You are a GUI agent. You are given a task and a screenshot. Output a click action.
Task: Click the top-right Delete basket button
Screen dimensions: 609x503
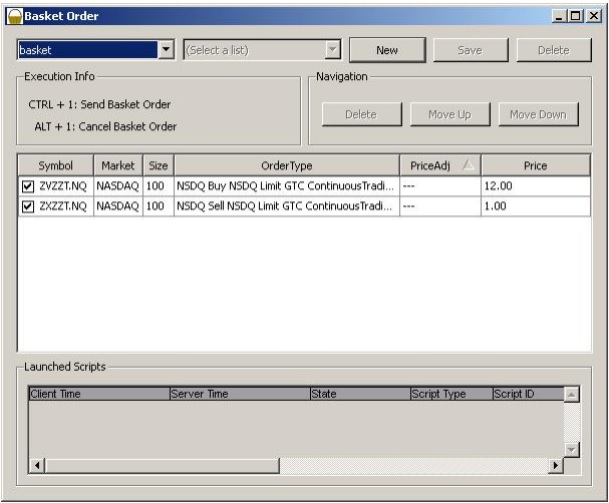pos(552,50)
